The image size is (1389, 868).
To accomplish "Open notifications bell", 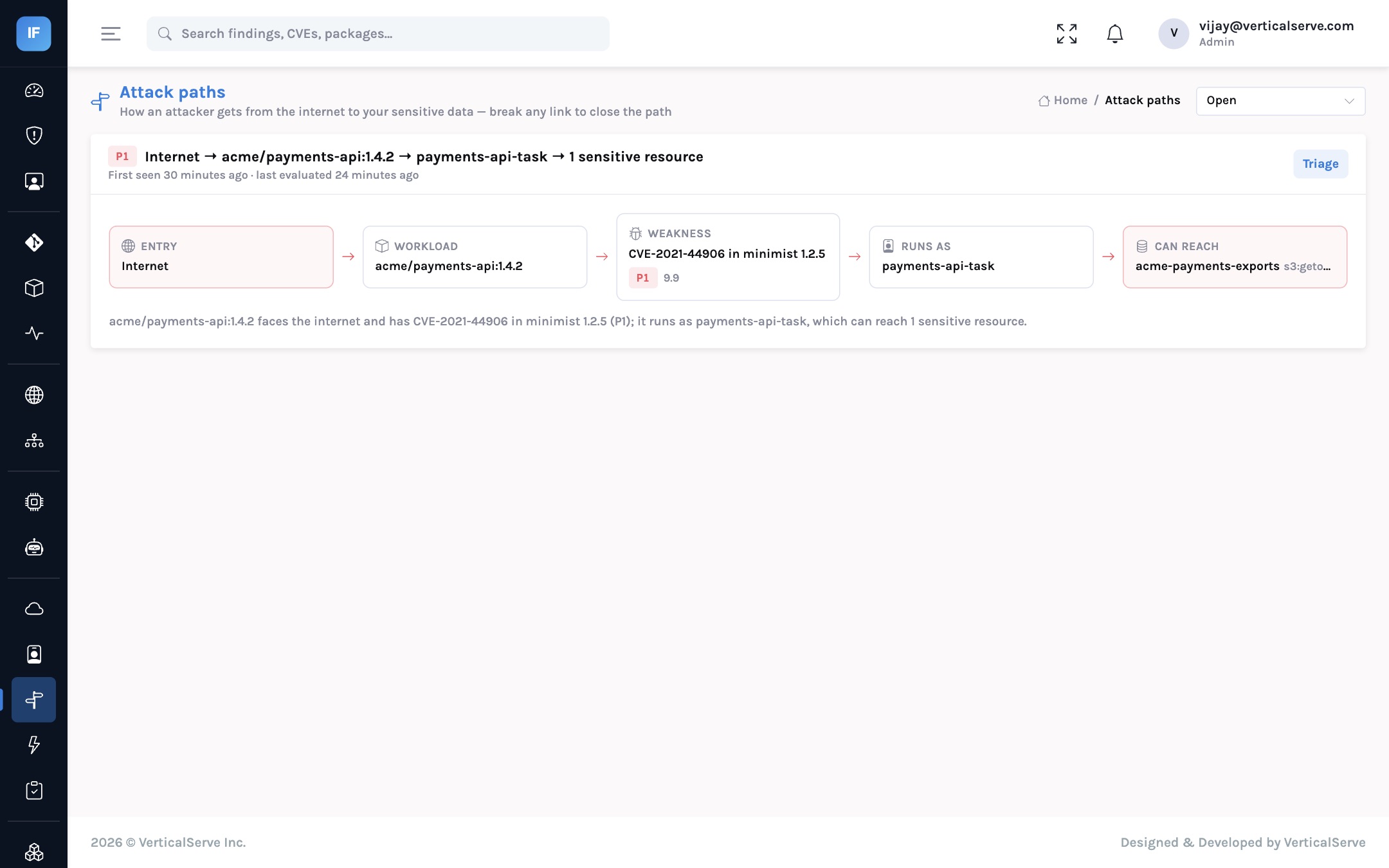I will [x=1115, y=33].
